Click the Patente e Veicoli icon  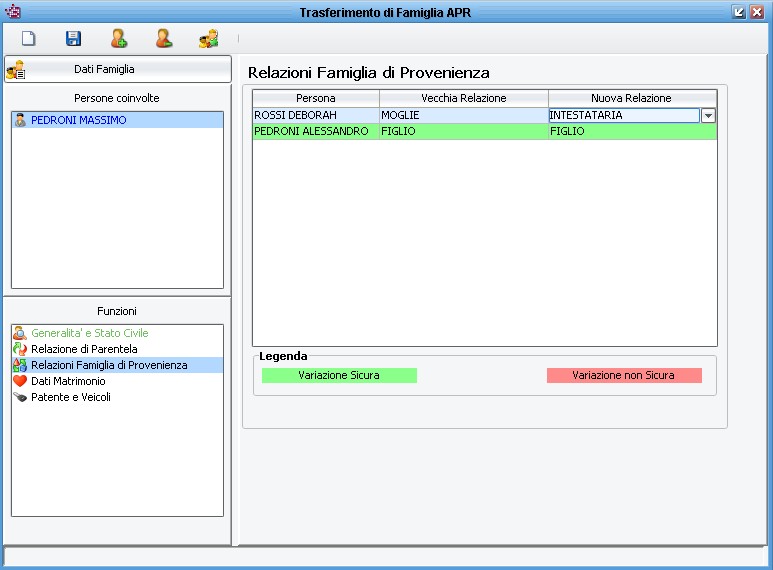coord(20,397)
